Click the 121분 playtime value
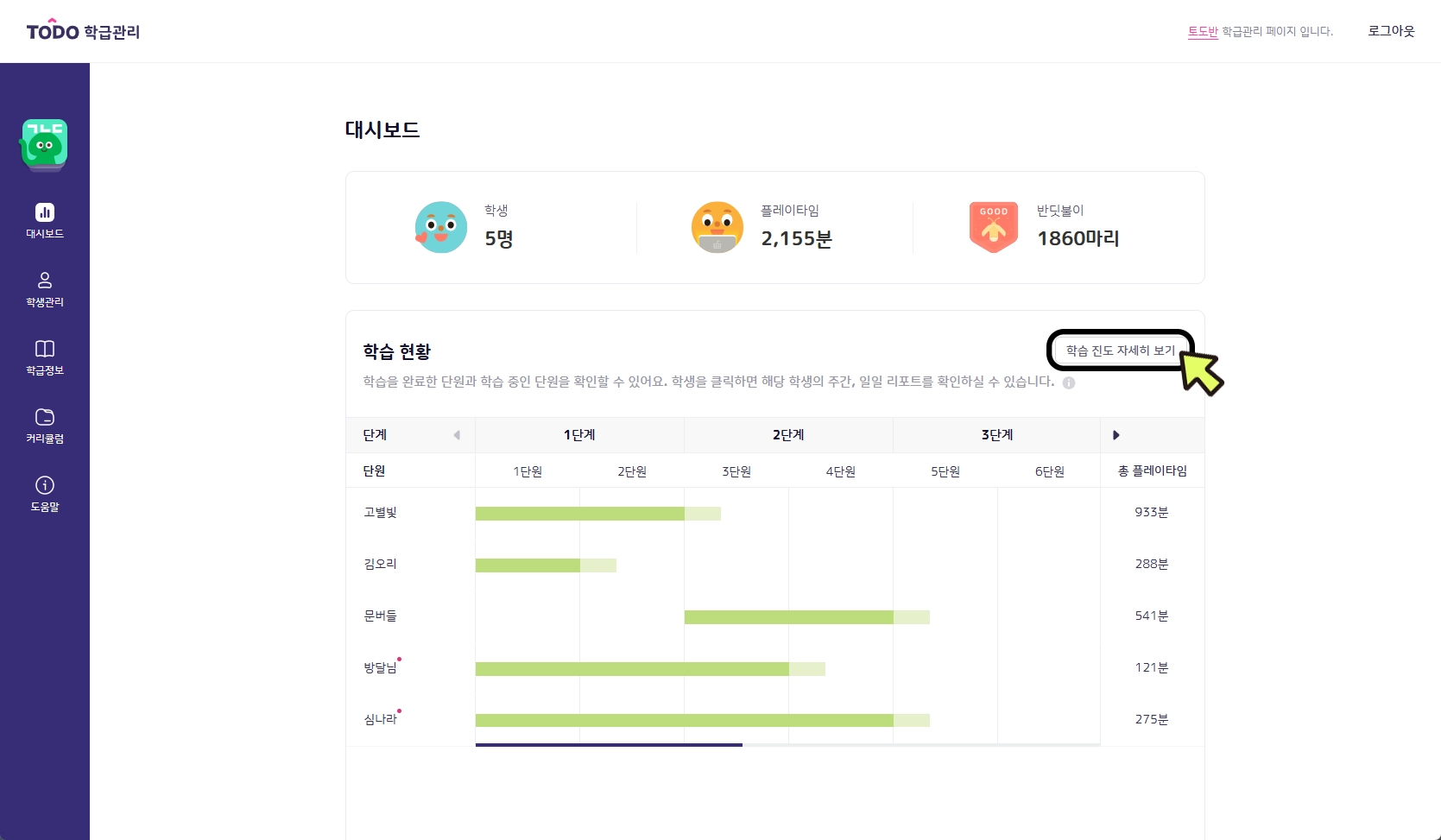 pyautogui.click(x=1152, y=668)
